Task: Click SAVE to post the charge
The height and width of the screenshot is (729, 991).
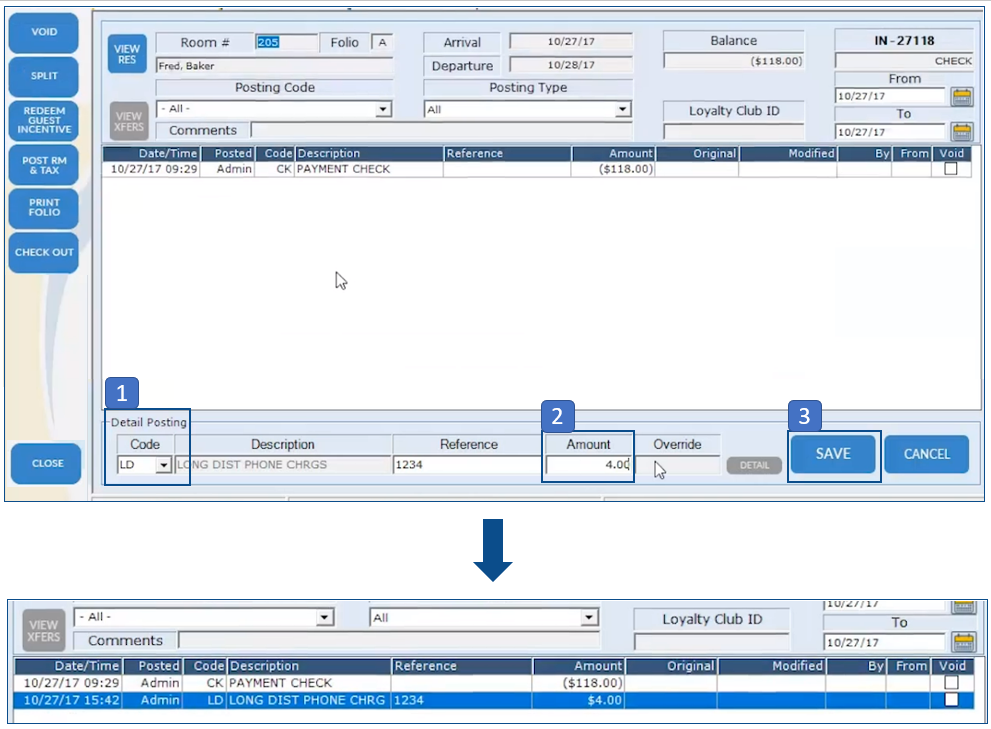Action: [833, 454]
